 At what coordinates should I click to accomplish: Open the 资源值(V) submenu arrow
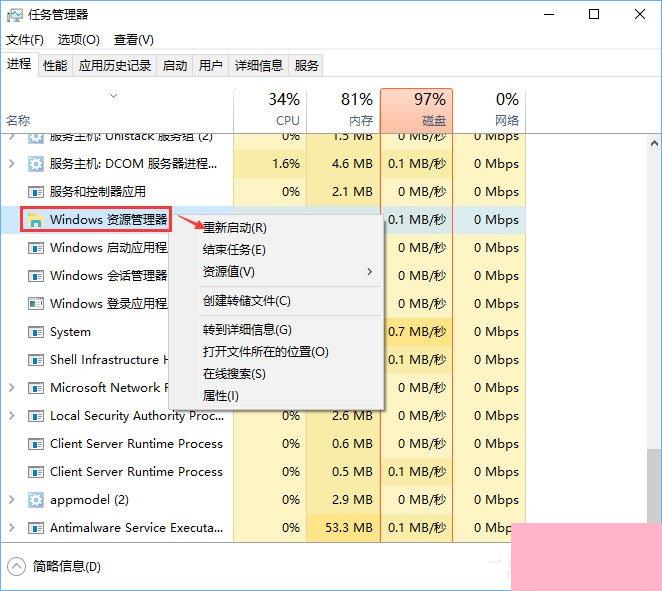(x=370, y=271)
